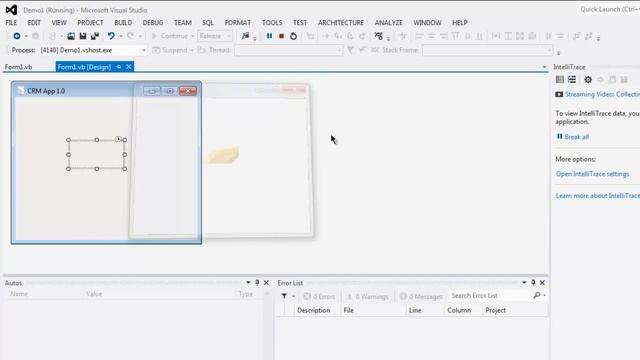The image size is (640, 360).
Task: Click the Quick Launch search box
Action: pyautogui.click(x=608, y=9)
